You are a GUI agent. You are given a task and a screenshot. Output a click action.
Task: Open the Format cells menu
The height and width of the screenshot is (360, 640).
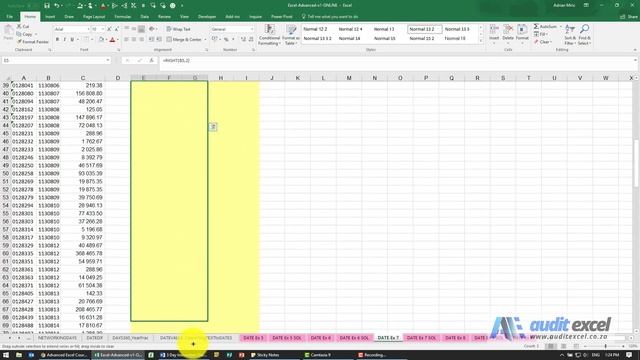(522, 33)
